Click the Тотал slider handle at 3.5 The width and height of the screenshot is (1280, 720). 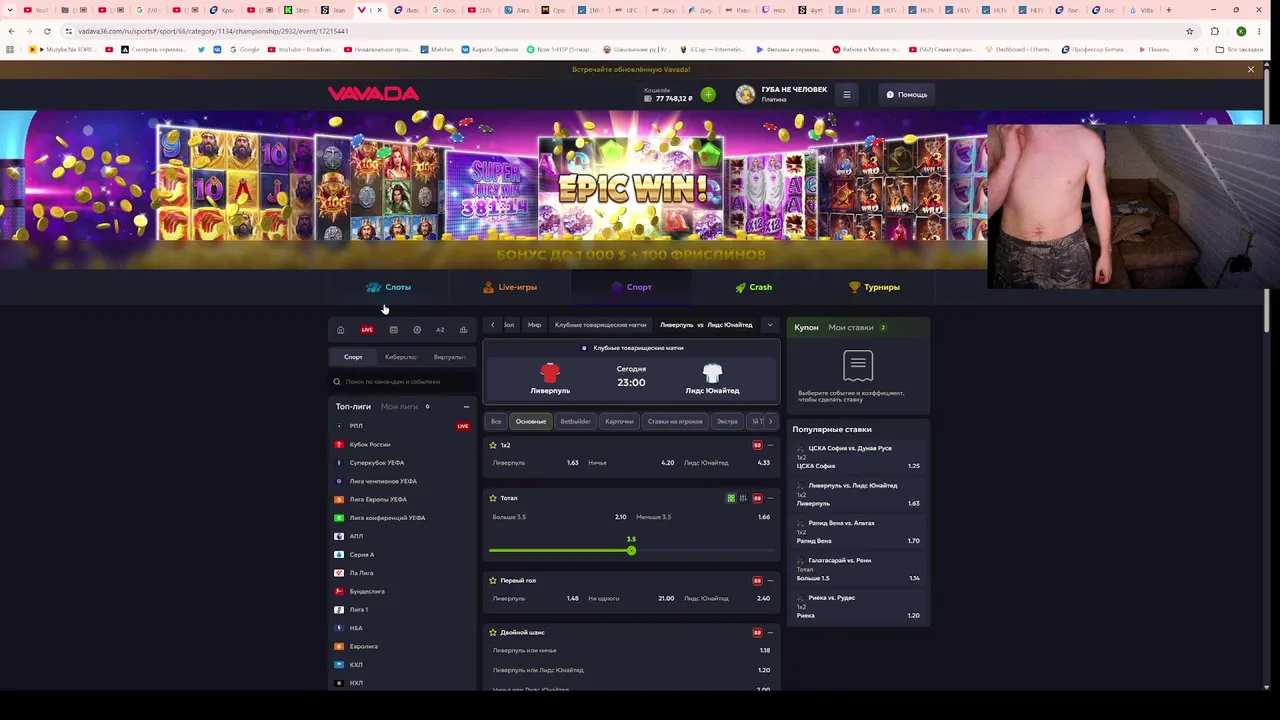pos(631,551)
